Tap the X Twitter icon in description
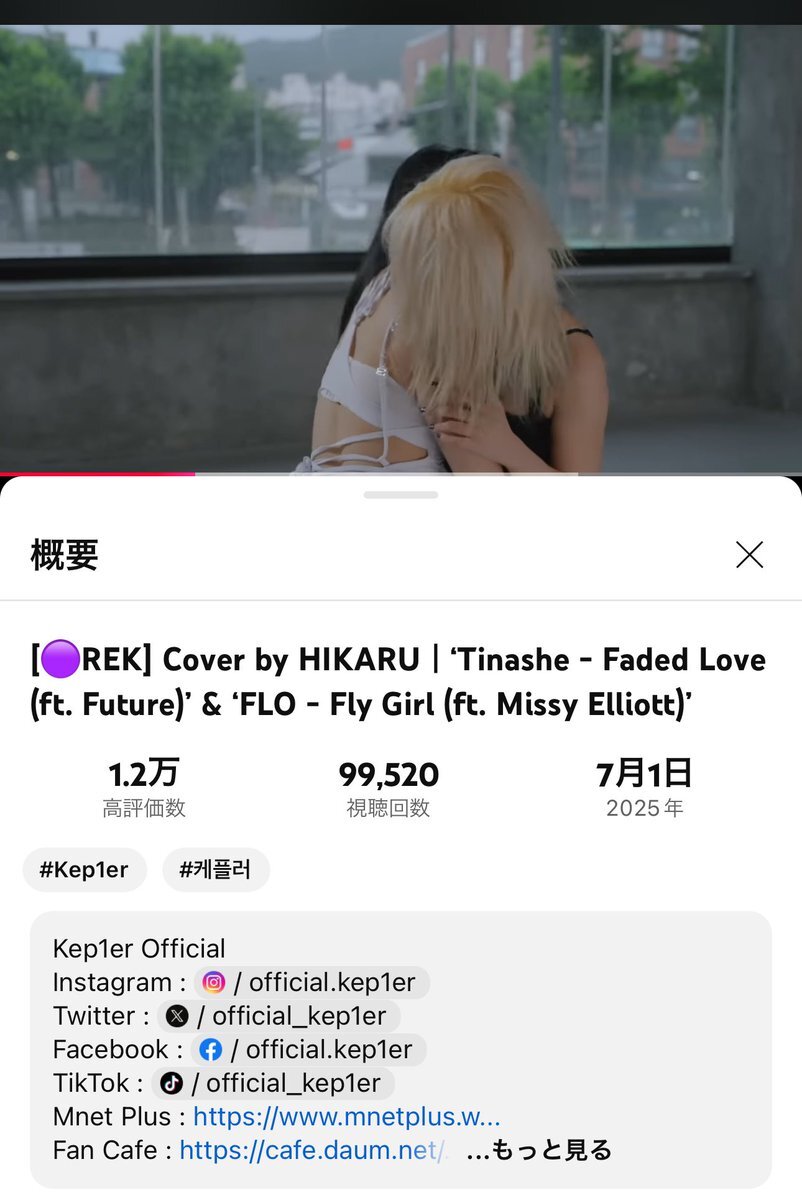 click(x=176, y=1016)
